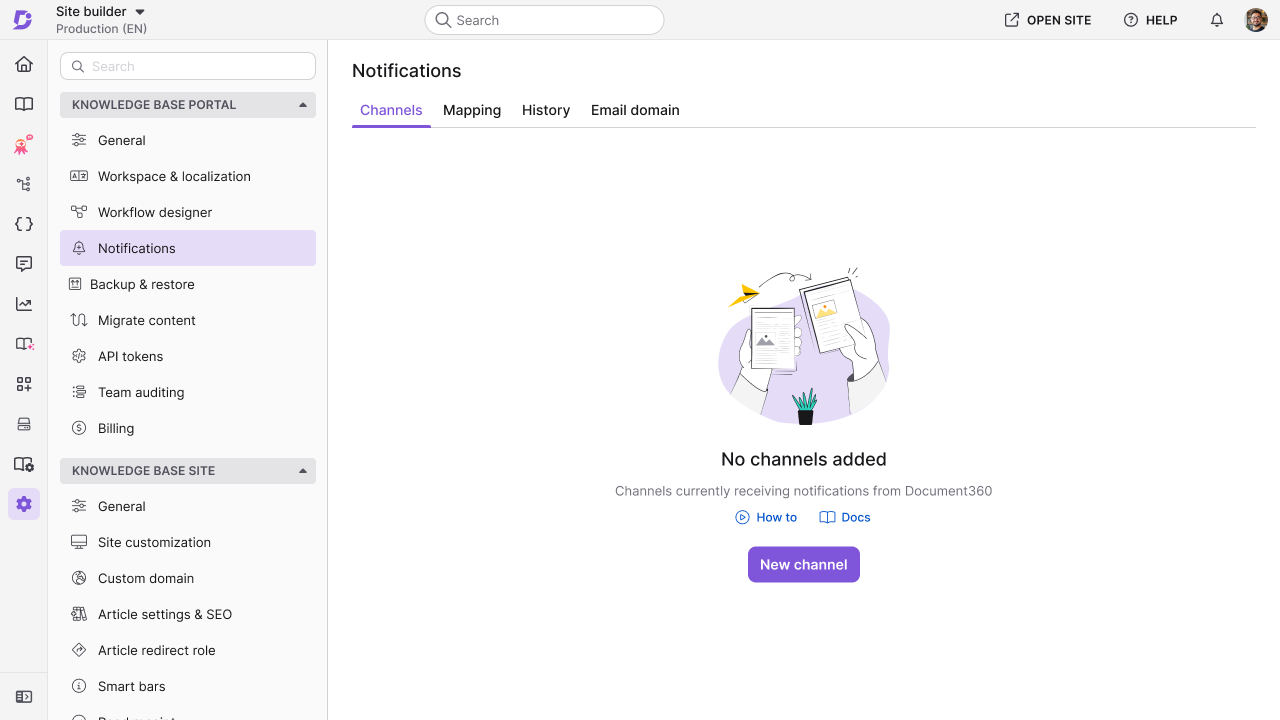Open the user profile avatar

coord(1256,20)
